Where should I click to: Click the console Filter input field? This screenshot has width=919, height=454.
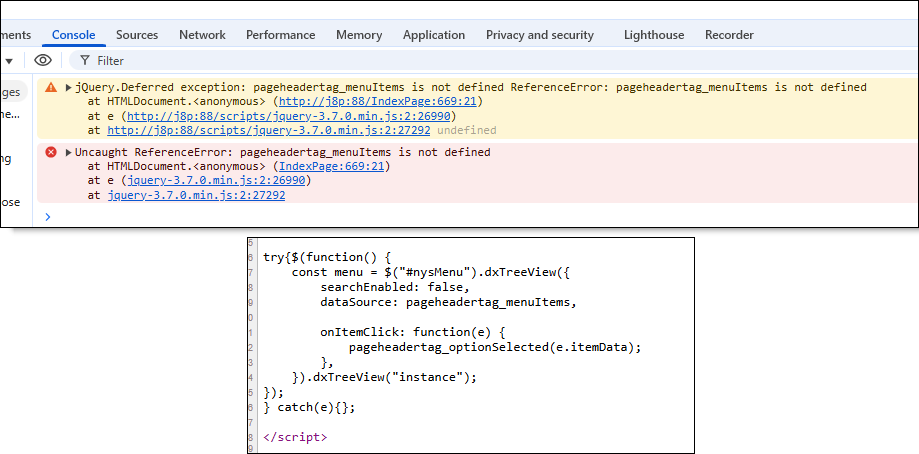point(492,60)
